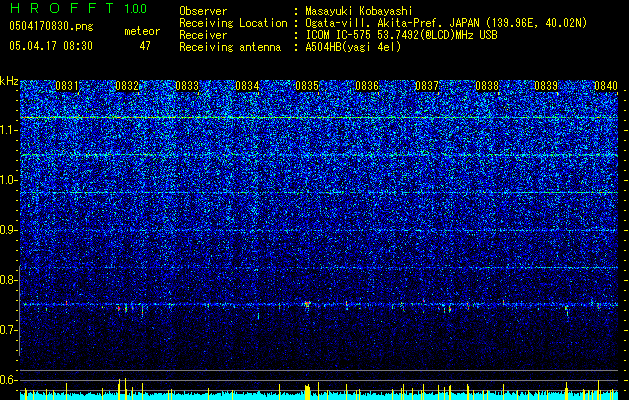Image resolution: width=629 pixels, height=400 pixels.
Task: Click the HROFFT 1.0.0 title text
Action: pos(79,8)
